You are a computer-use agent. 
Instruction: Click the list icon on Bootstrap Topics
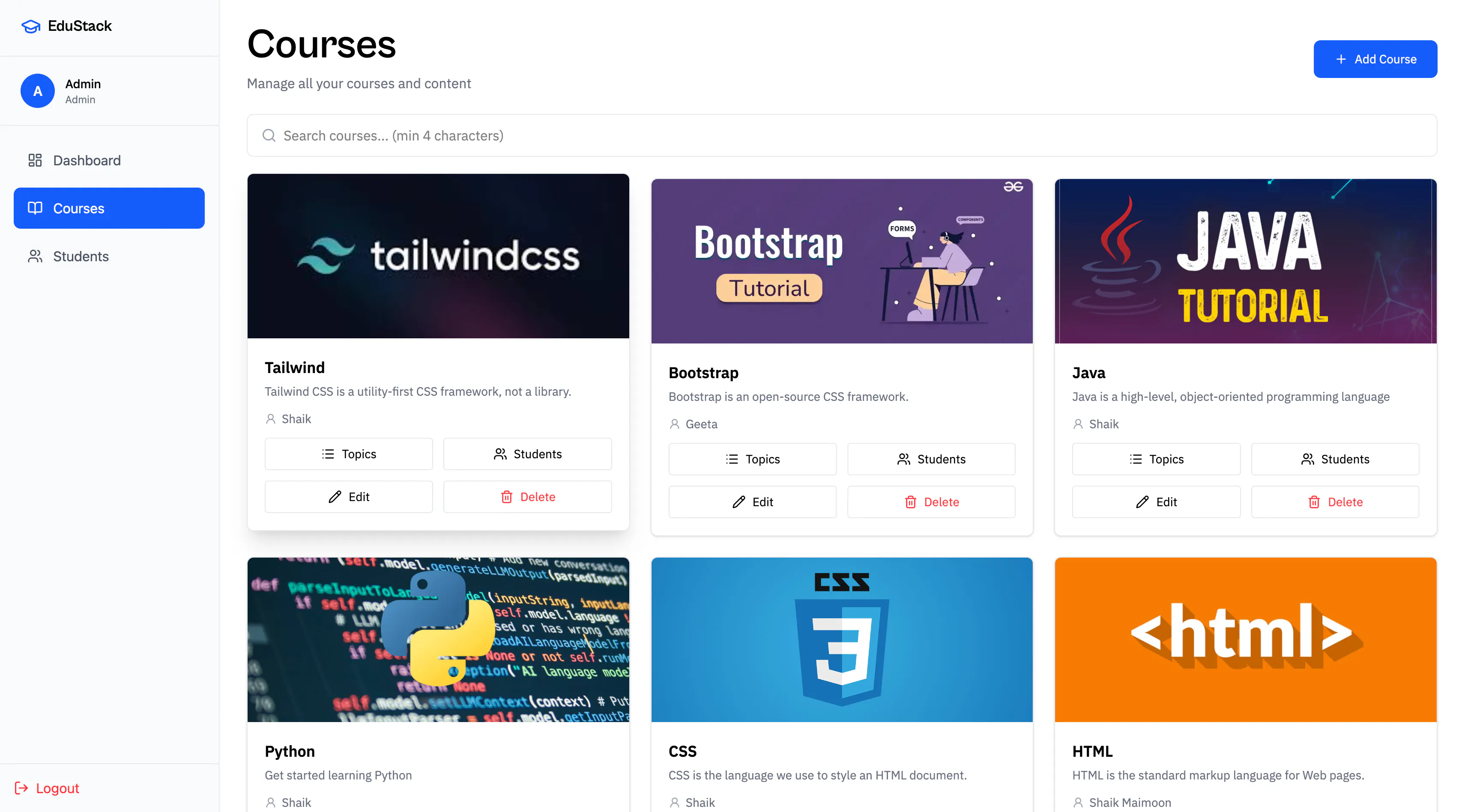(x=732, y=459)
